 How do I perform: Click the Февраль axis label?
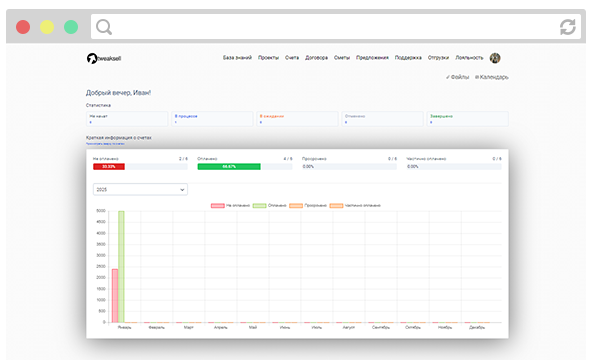(156, 327)
